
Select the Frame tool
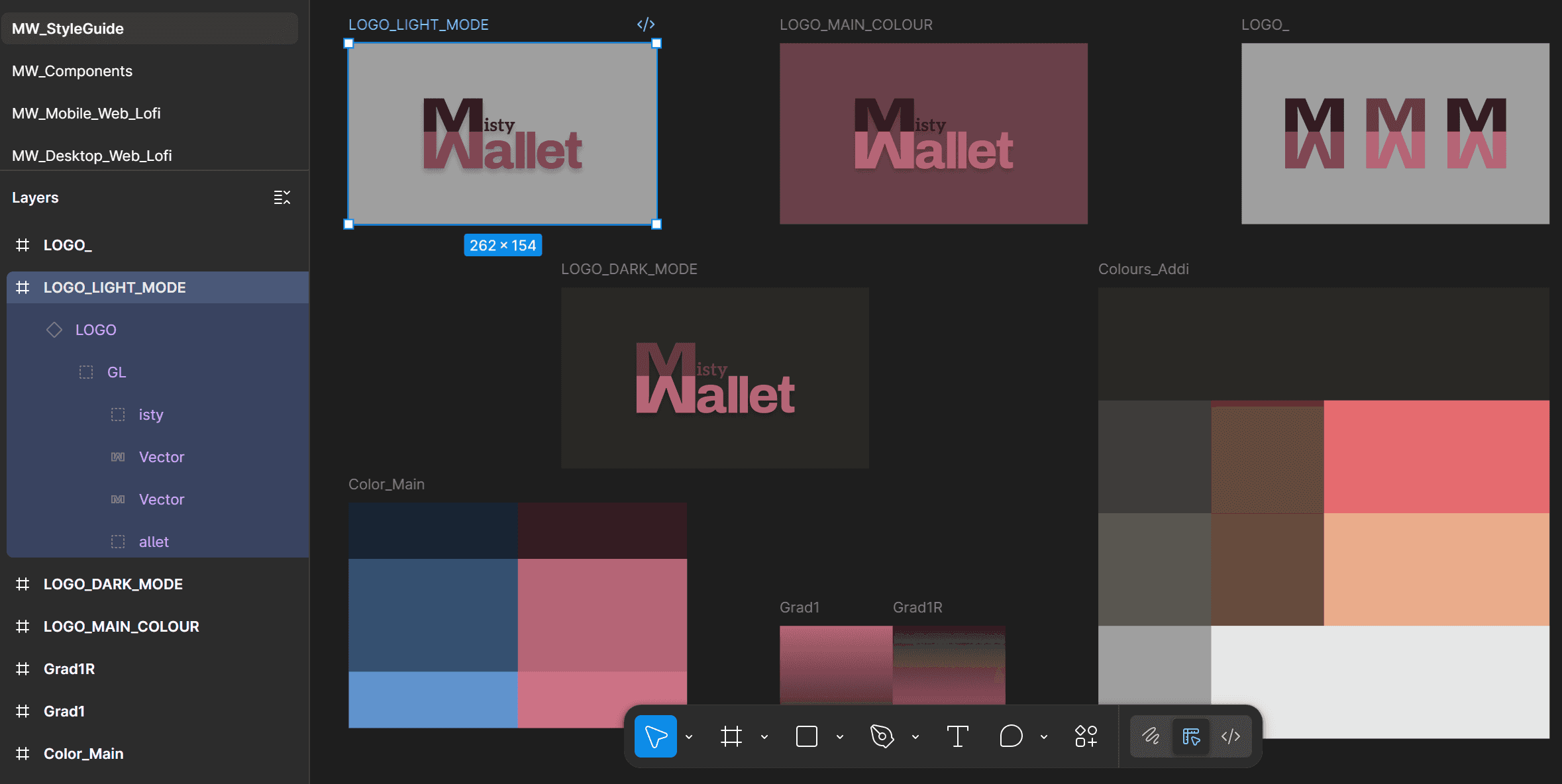[x=731, y=736]
